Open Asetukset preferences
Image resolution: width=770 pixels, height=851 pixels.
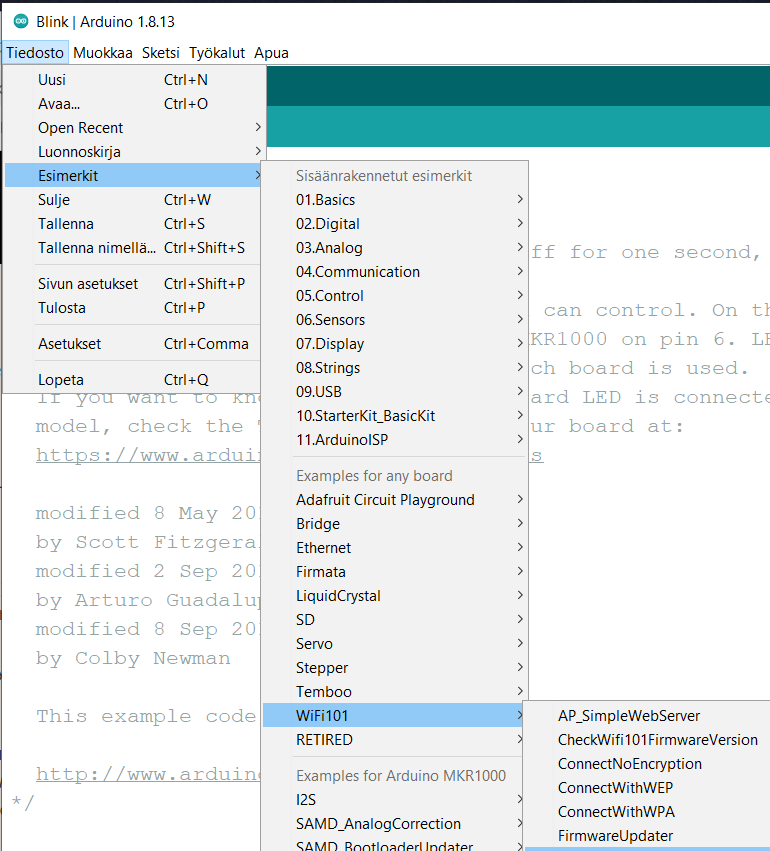[134, 344]
